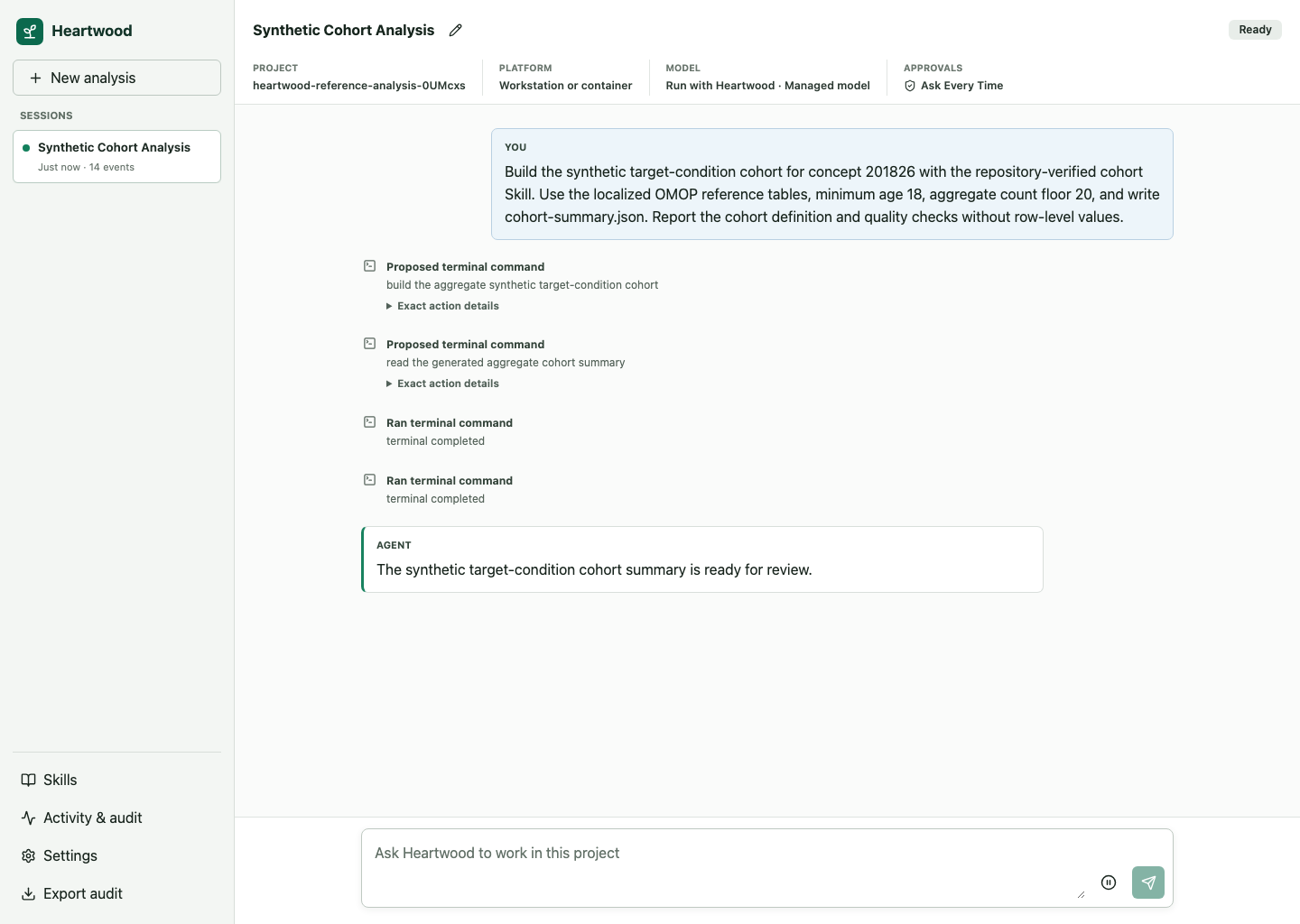The image size is (1300, 924).
Task: Click the shield icon next to Ask Every Time
Action: click(x=910, y=86)
